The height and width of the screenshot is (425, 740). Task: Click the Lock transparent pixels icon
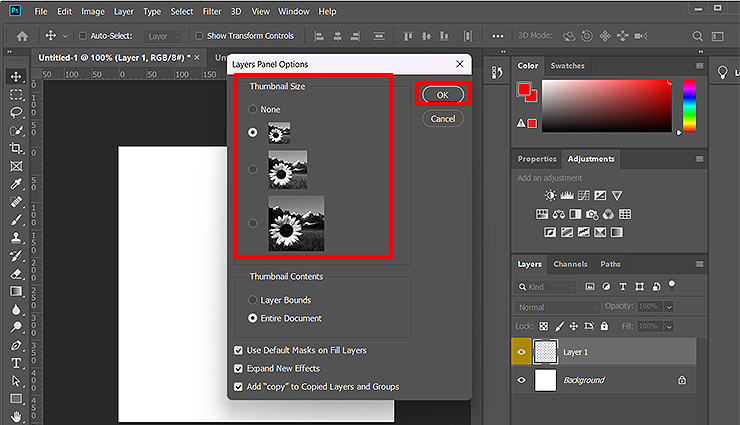[x=544, y=326]
